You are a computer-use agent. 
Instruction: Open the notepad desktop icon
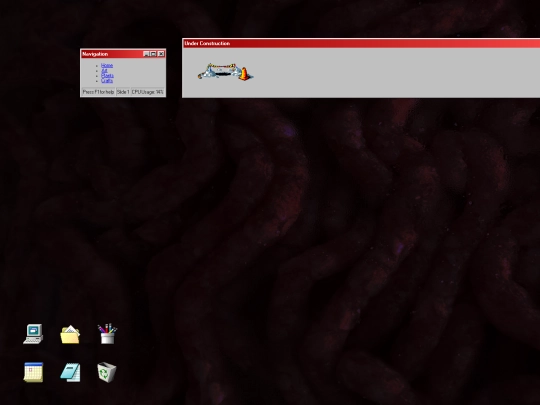click(71, 372)
